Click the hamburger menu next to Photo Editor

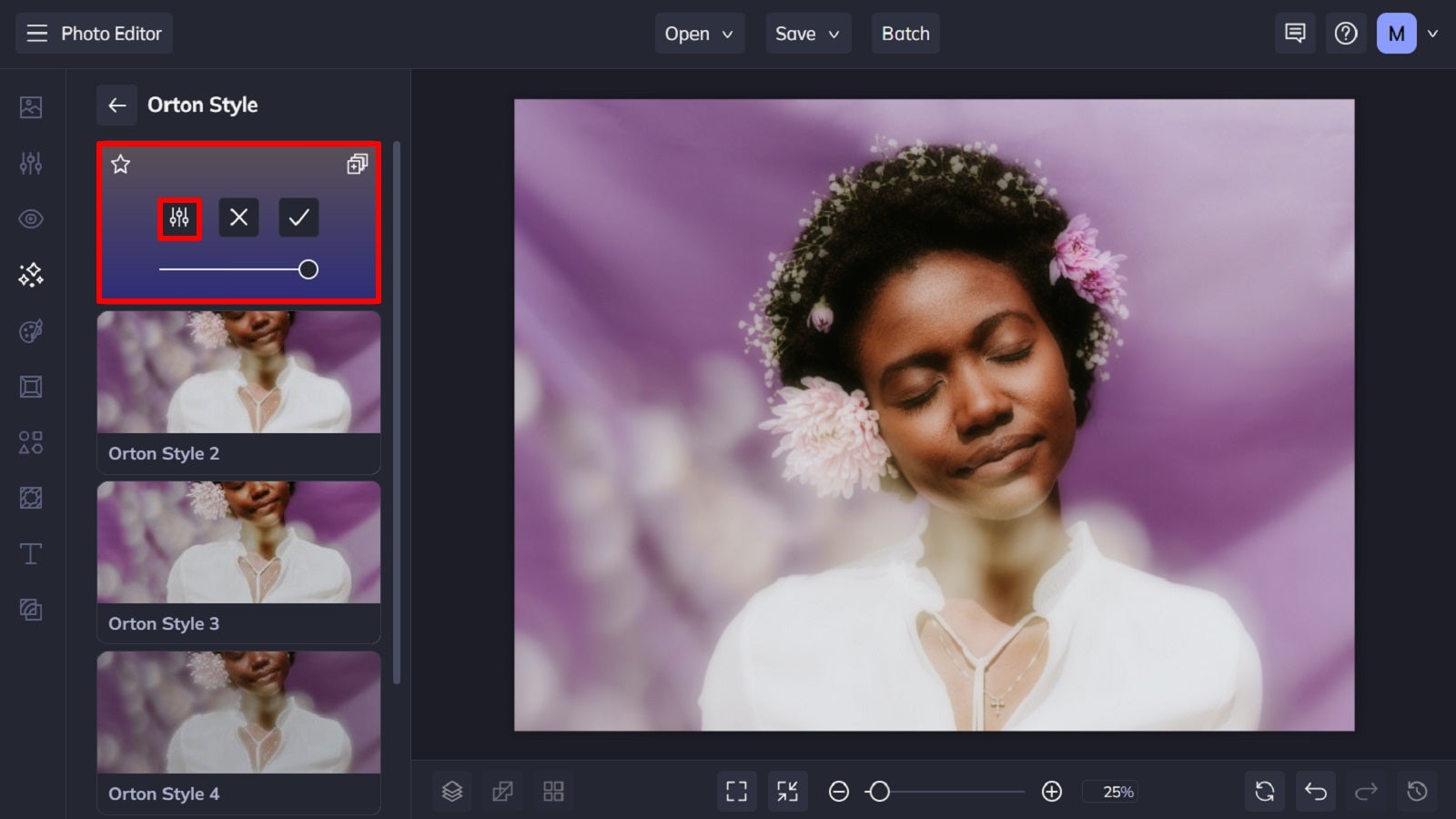[x=36, y=34]
